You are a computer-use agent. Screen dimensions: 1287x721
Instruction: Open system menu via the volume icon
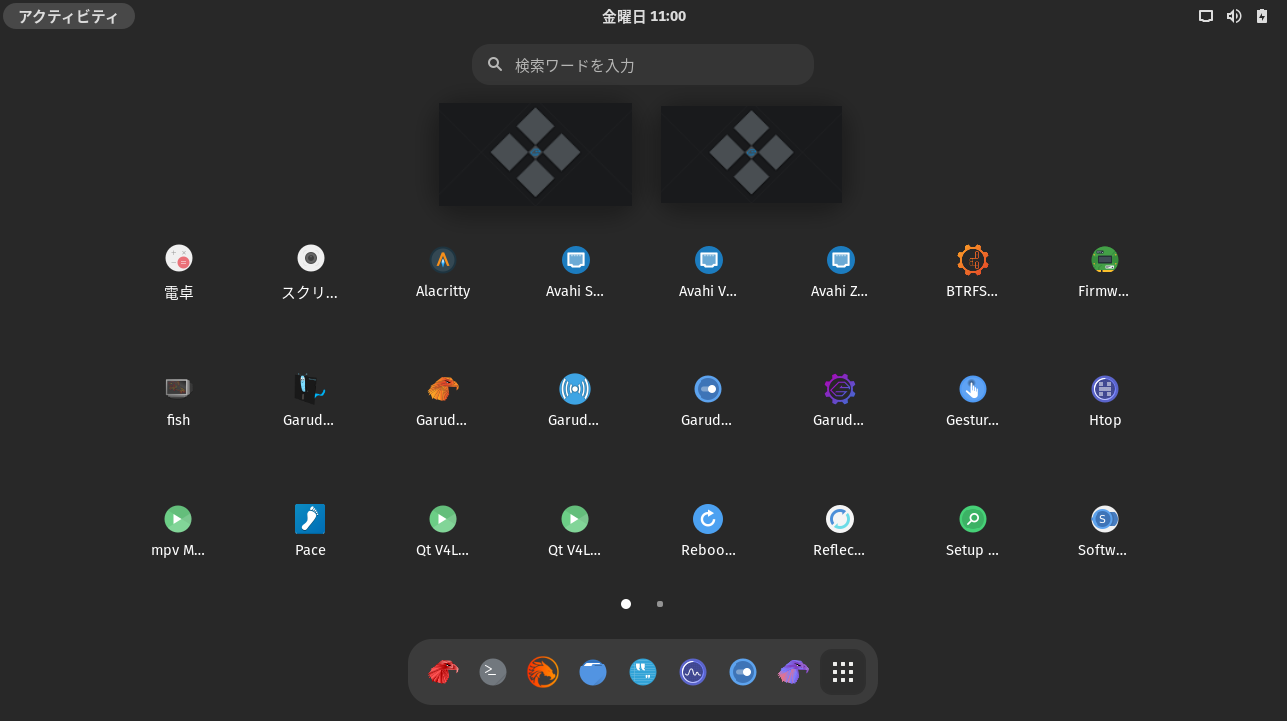coord(1234,16)
